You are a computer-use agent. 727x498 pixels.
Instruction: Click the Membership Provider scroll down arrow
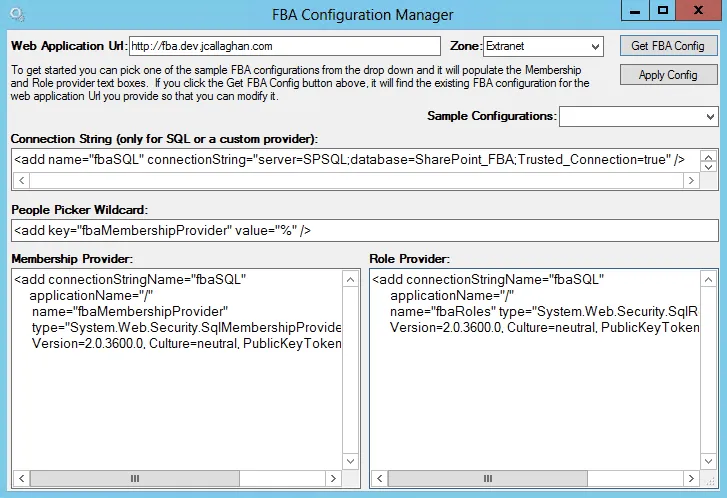(351, 461)
